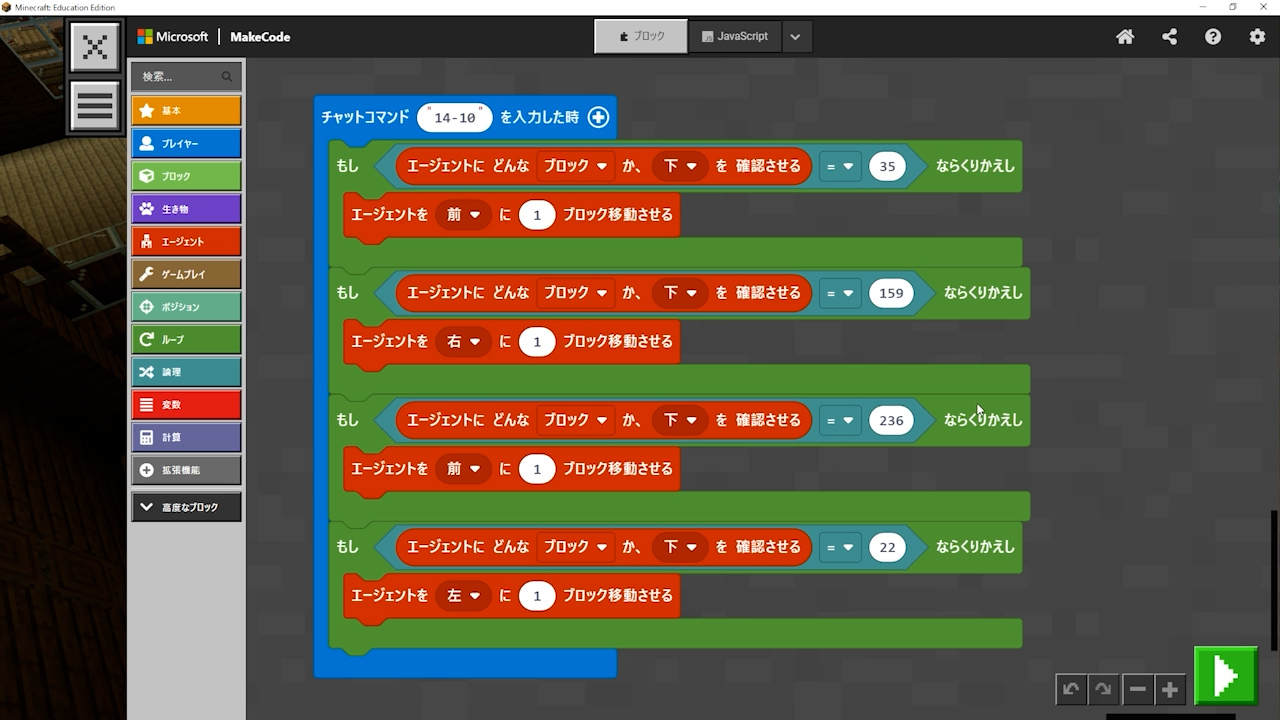Add parameter with chat command plus icon
This screenshot has width=1280, height=720.
tap(598, 117)
